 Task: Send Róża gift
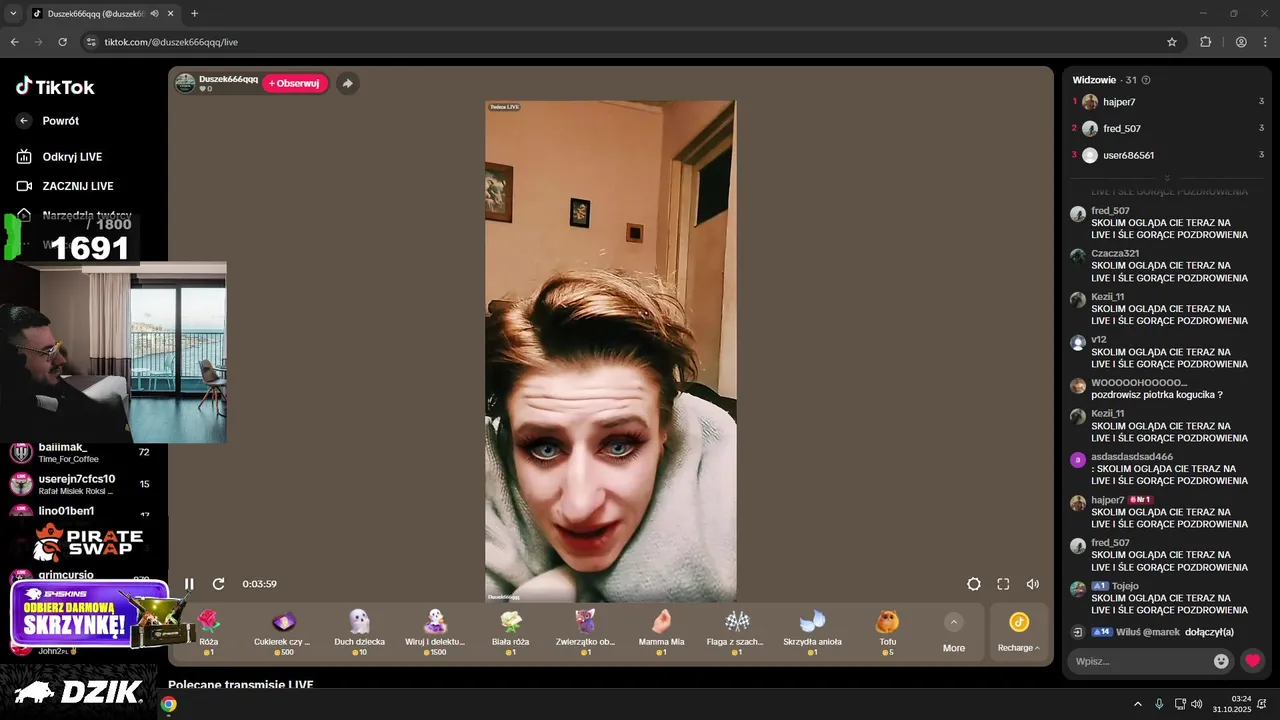[x=208, y=632]
